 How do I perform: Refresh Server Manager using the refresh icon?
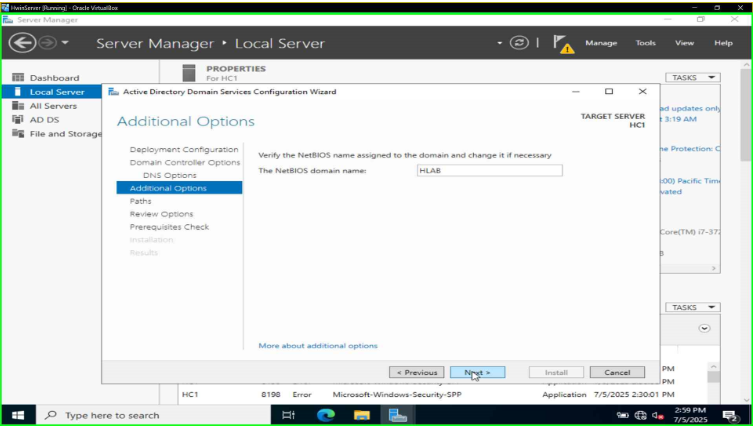[519, 43]
